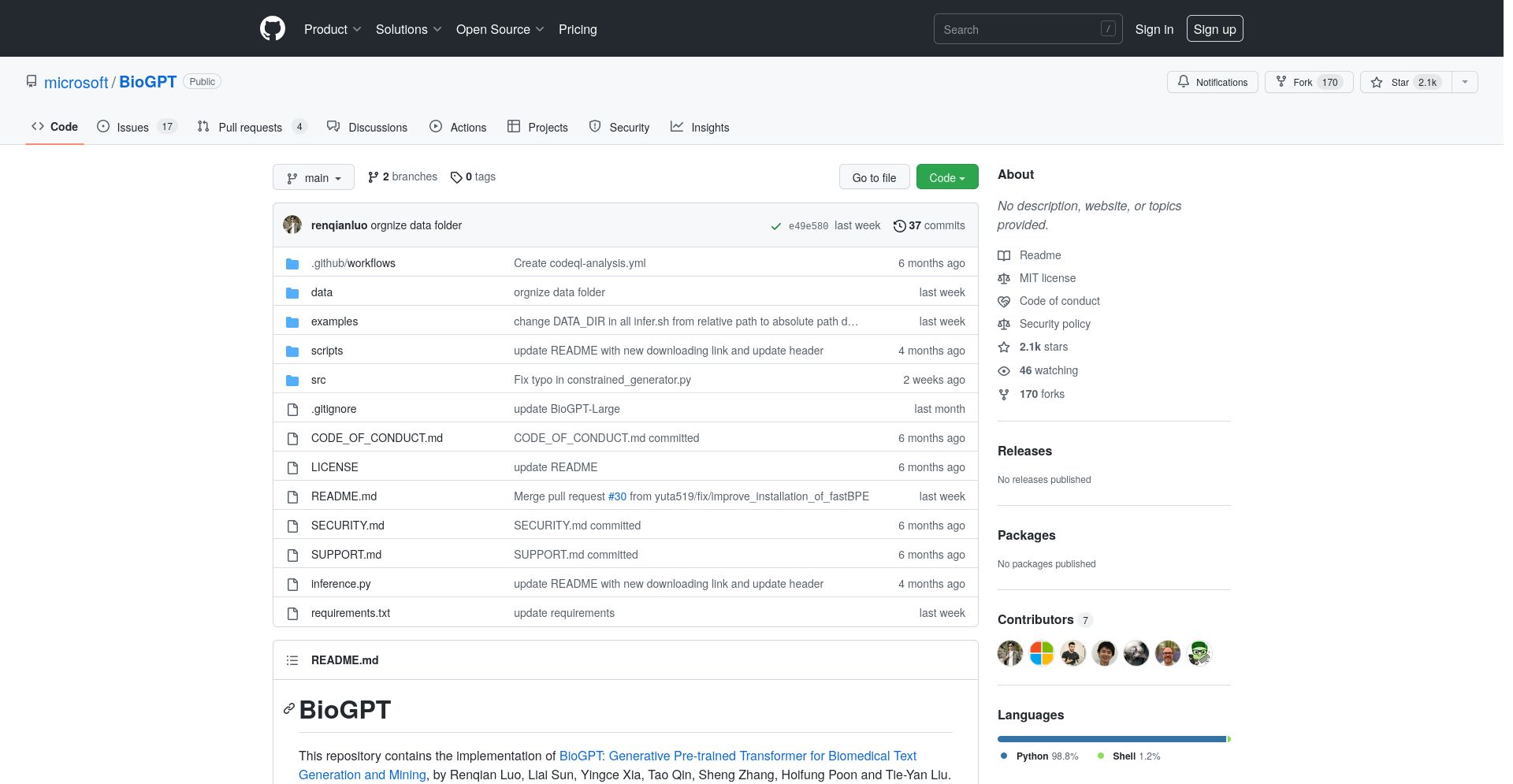1513x784 pixels.
Task: Open the Pricing page
Action: tap(578, 29)
